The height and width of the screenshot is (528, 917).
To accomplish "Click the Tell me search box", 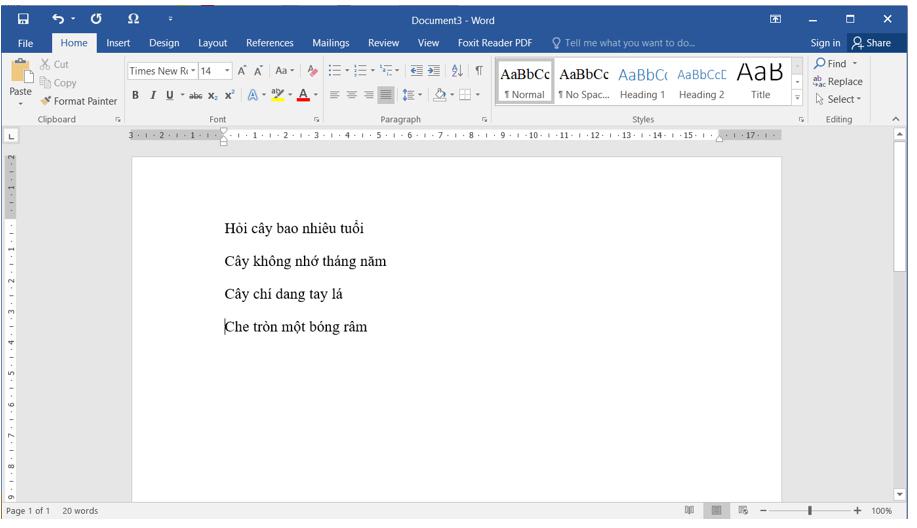I will (629, 43).
